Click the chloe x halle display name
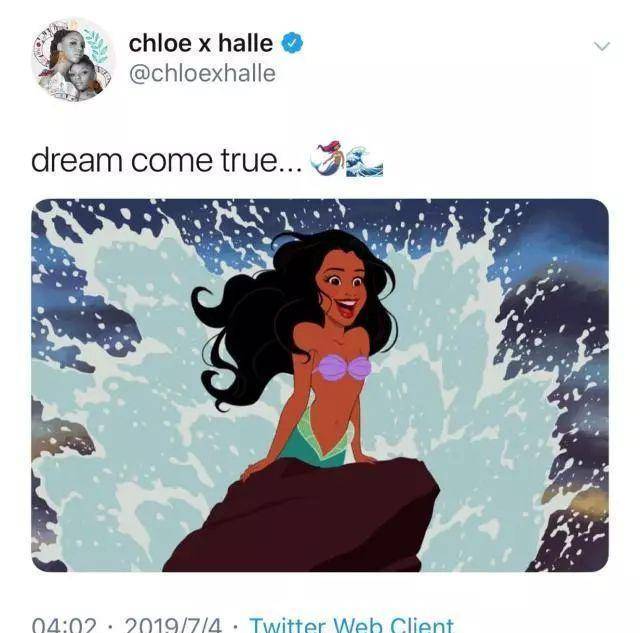Viewport: 640px width, 633px height. click(x=200, y=43)
